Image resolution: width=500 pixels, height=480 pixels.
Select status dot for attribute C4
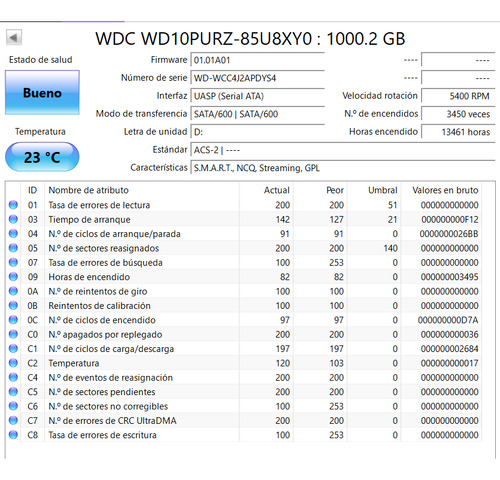[13, 377]
